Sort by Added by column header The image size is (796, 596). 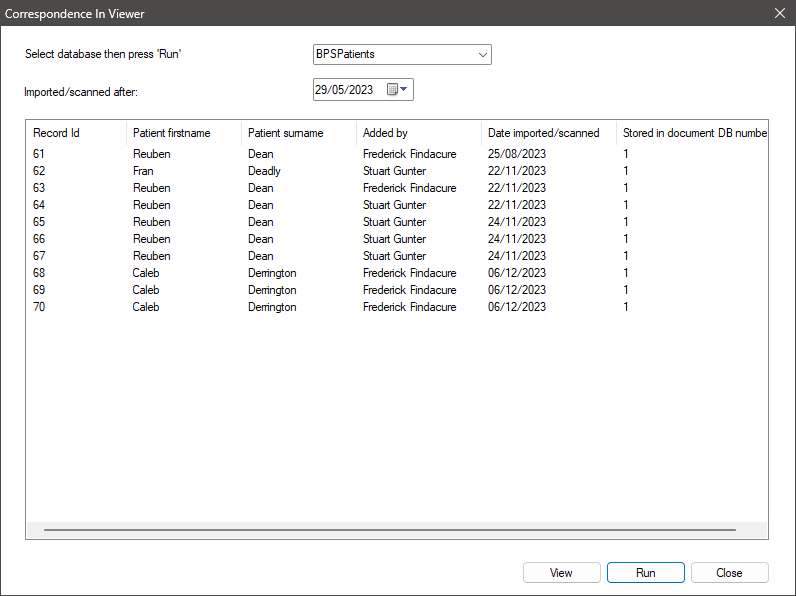click(x=419, y=133)
